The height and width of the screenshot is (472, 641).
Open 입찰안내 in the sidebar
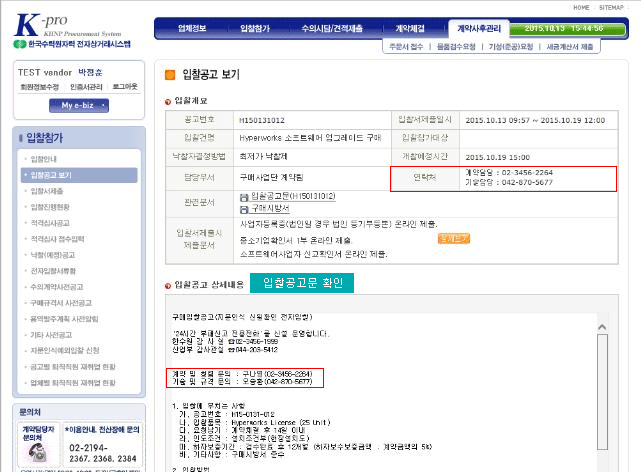tap(44, 159)
